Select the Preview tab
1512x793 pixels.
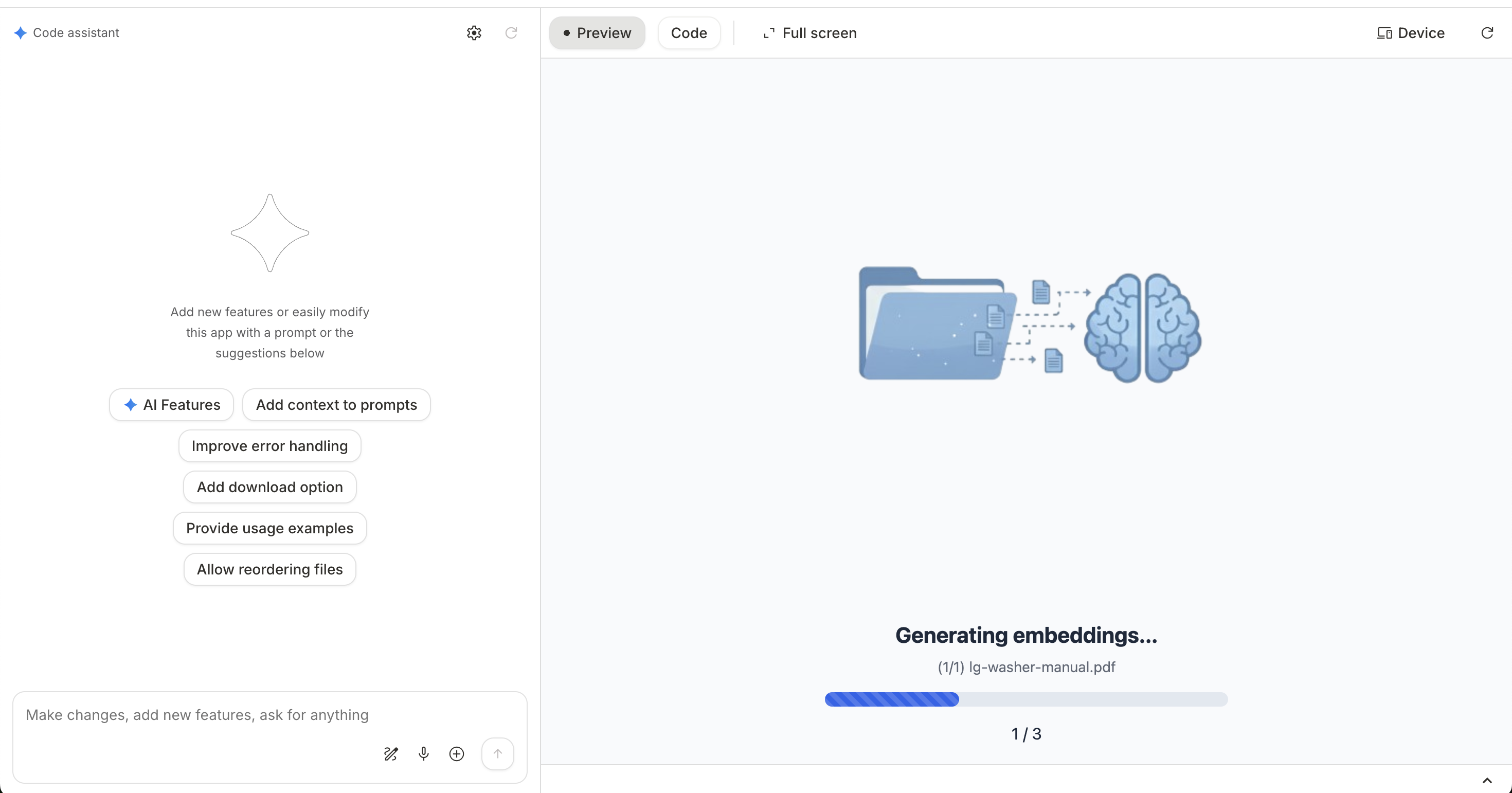click(597, 33)
